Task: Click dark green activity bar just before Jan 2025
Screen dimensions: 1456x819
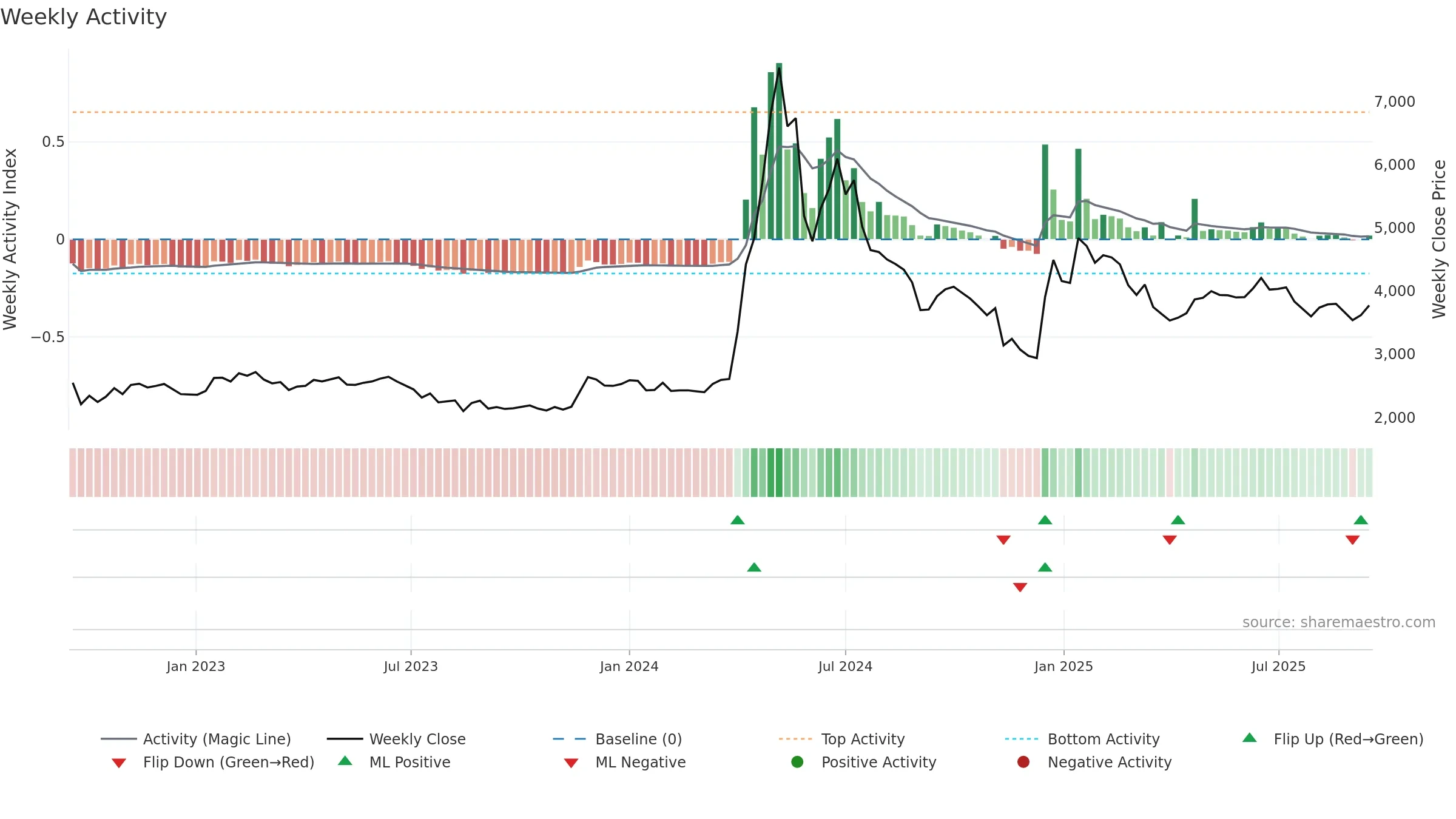Action: click(x=1045, y=192)
